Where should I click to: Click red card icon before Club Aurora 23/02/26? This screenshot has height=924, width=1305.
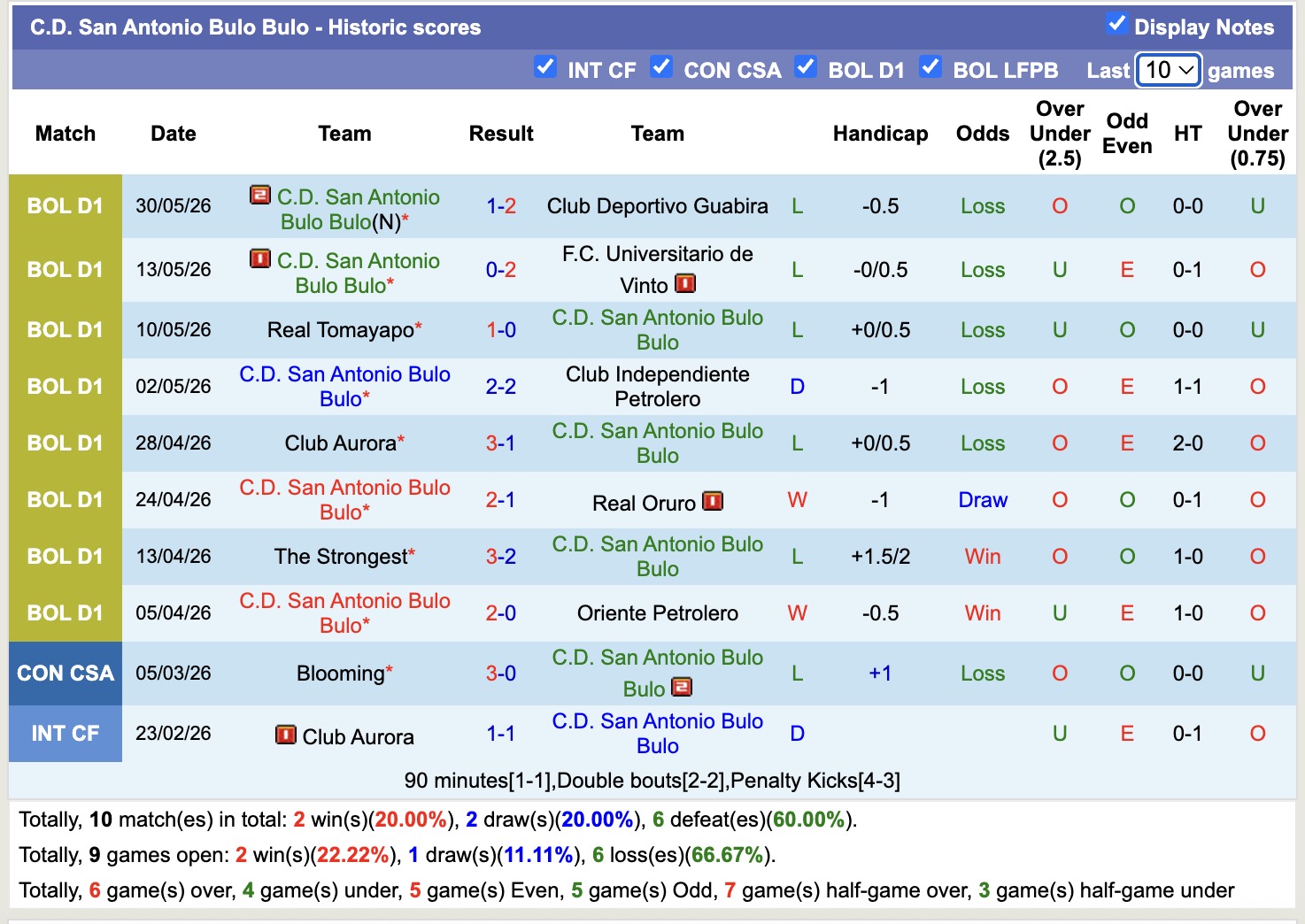286,735
